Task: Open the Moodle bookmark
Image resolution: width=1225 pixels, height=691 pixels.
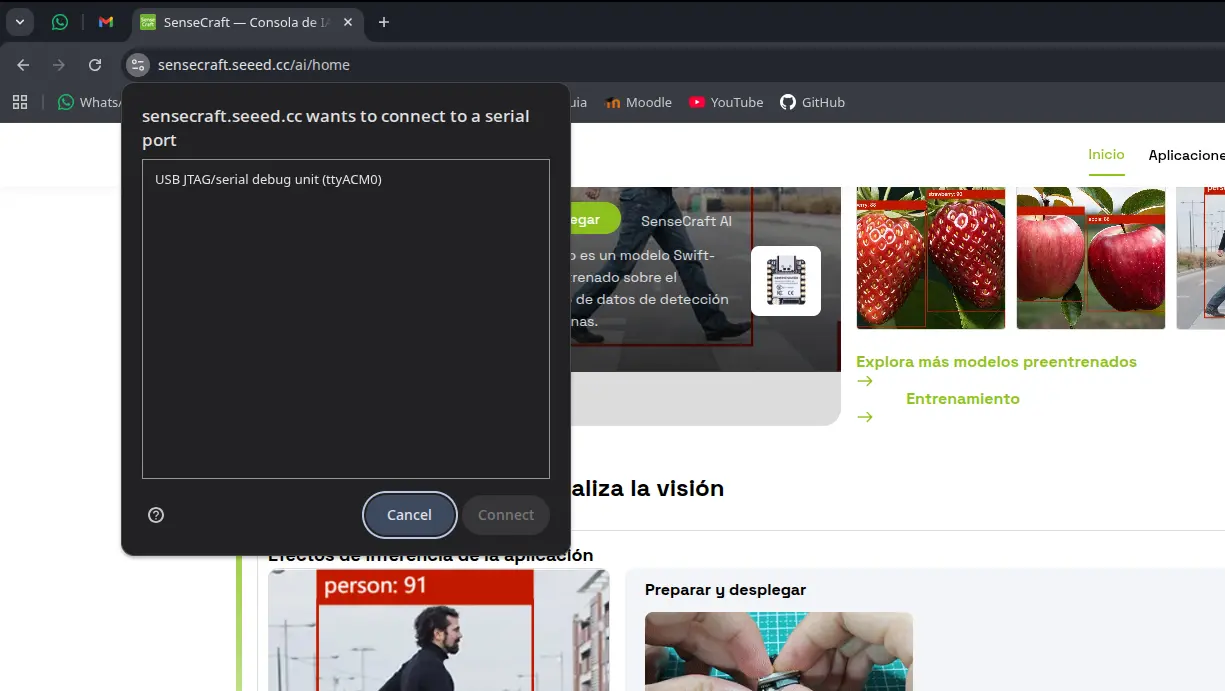Action: [x=638, y=102]
